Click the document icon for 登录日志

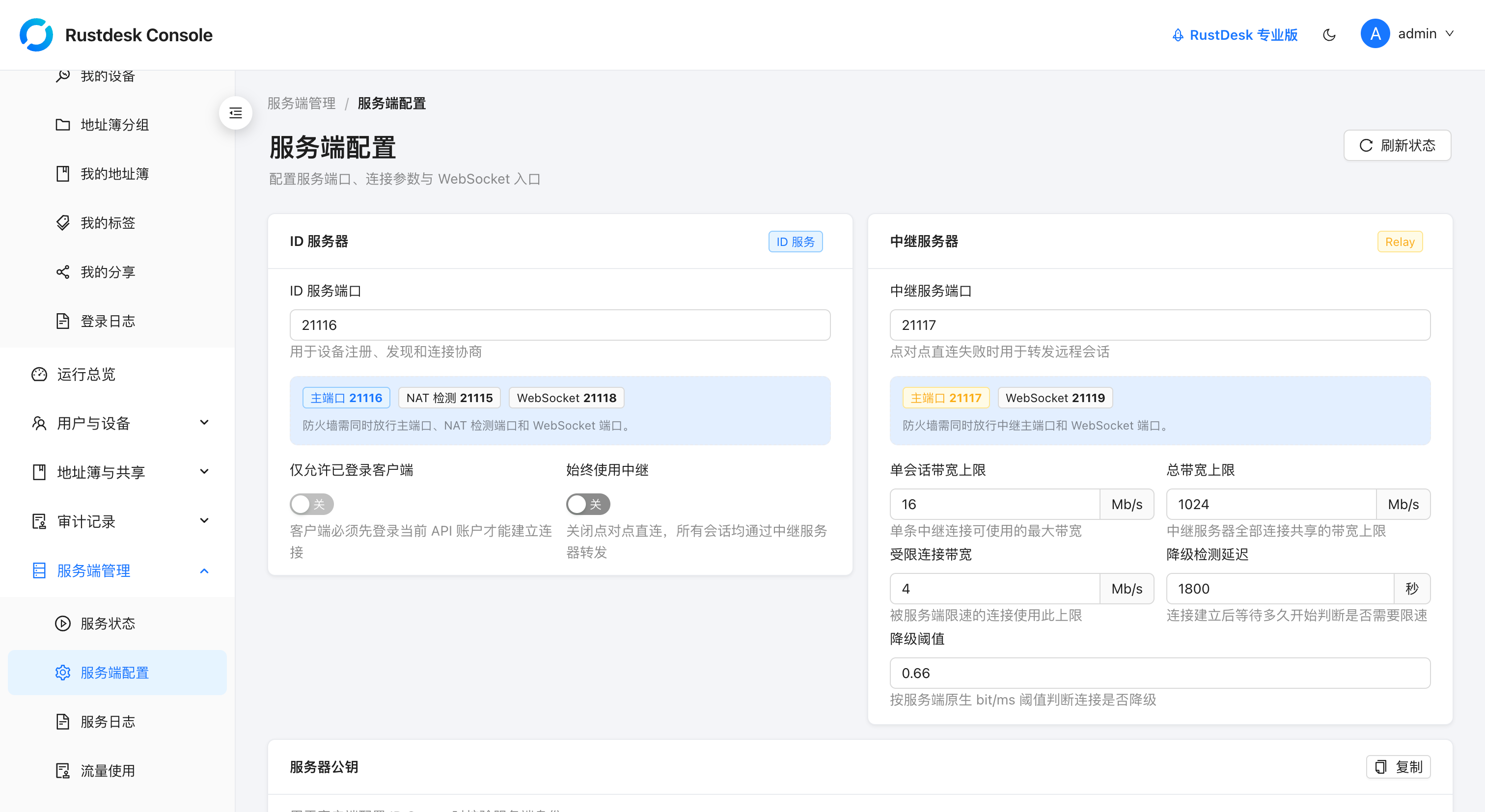coord(63,321)
